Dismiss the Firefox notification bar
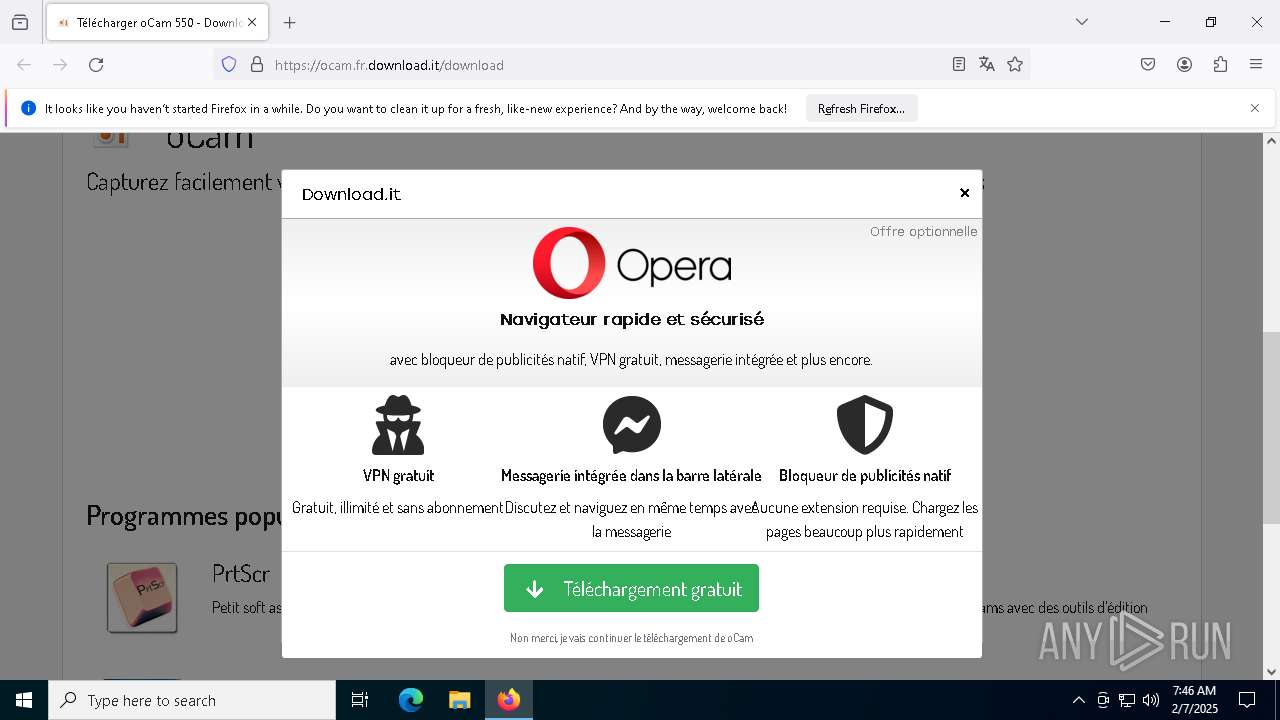This screenshot has height=720, width=1280. tap(1255, 108)
